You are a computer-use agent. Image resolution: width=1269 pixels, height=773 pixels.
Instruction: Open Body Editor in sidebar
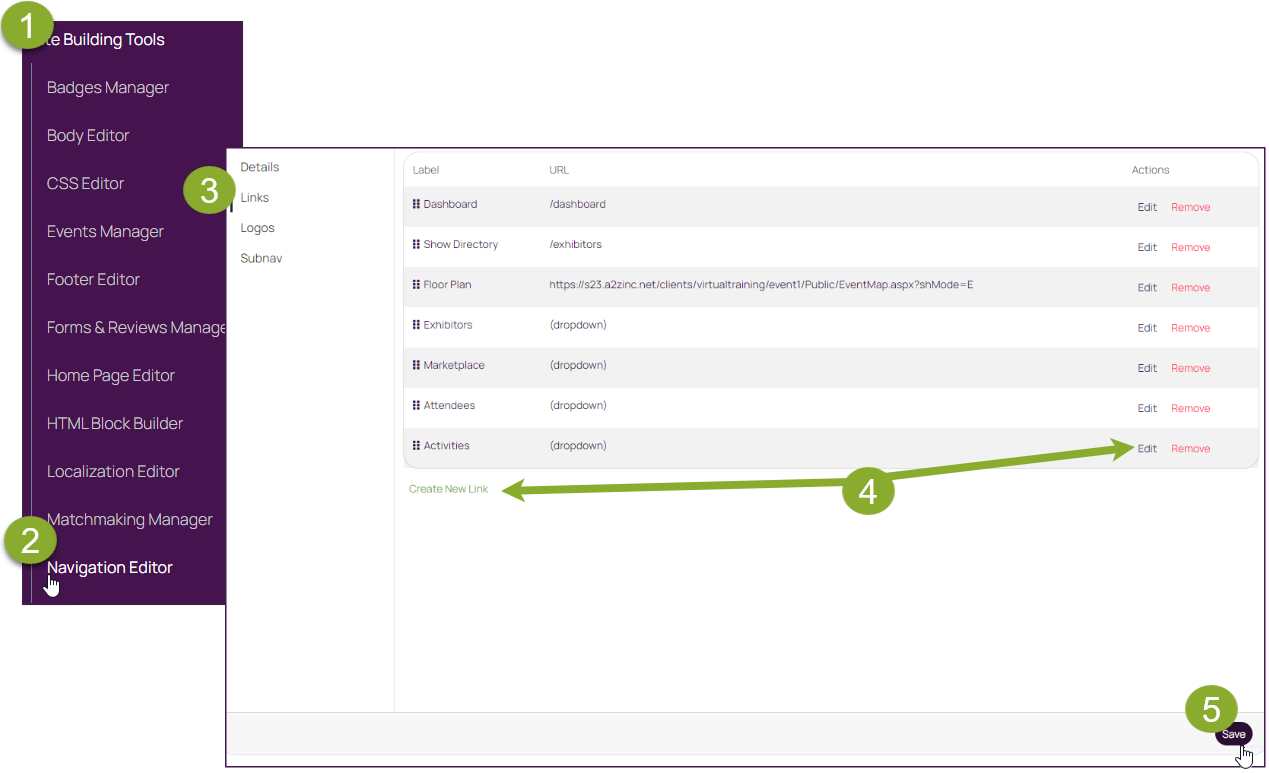(88, 135)
